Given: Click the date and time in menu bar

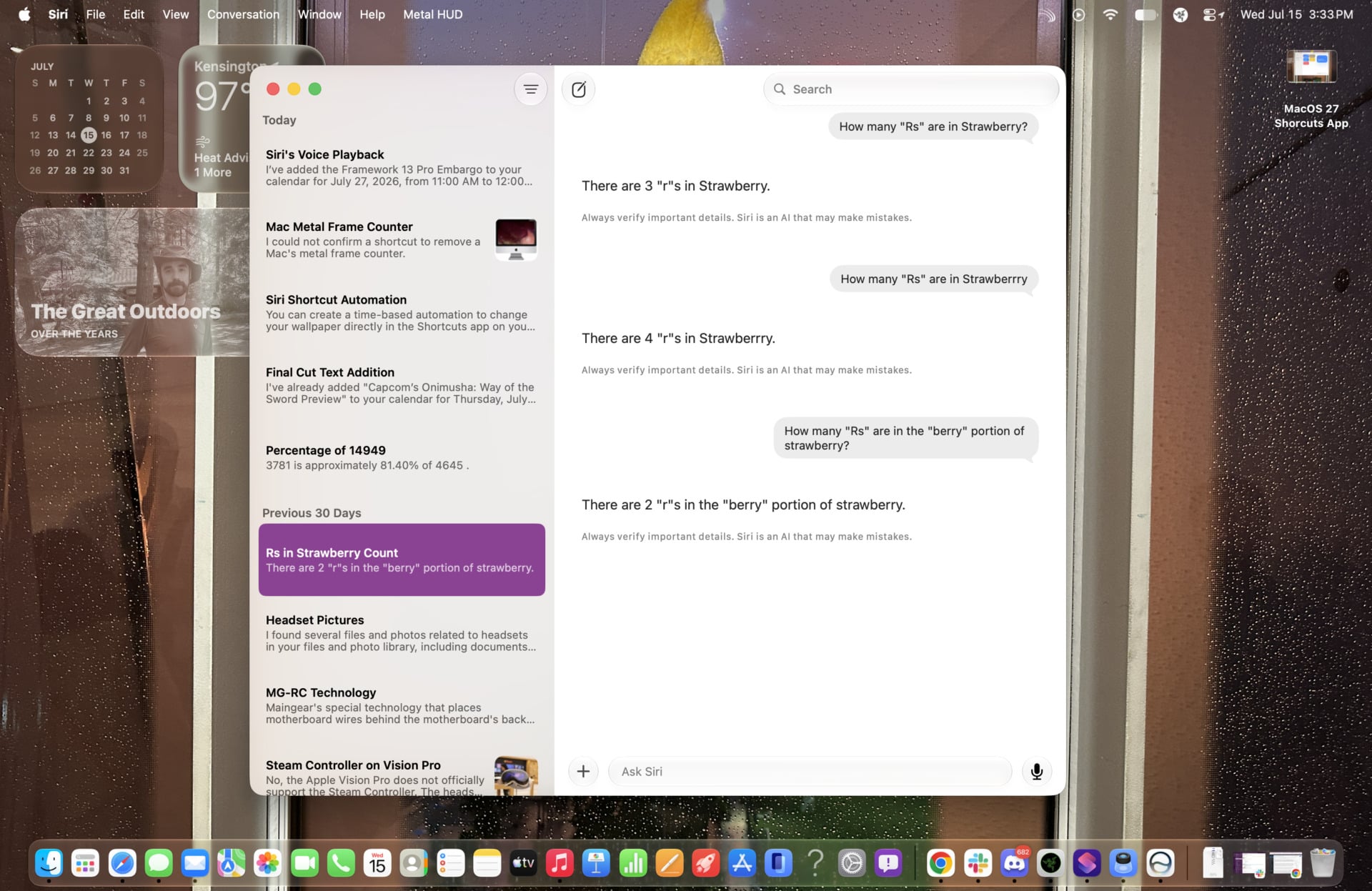Looking at the screenshot, I should point(1296,14).
